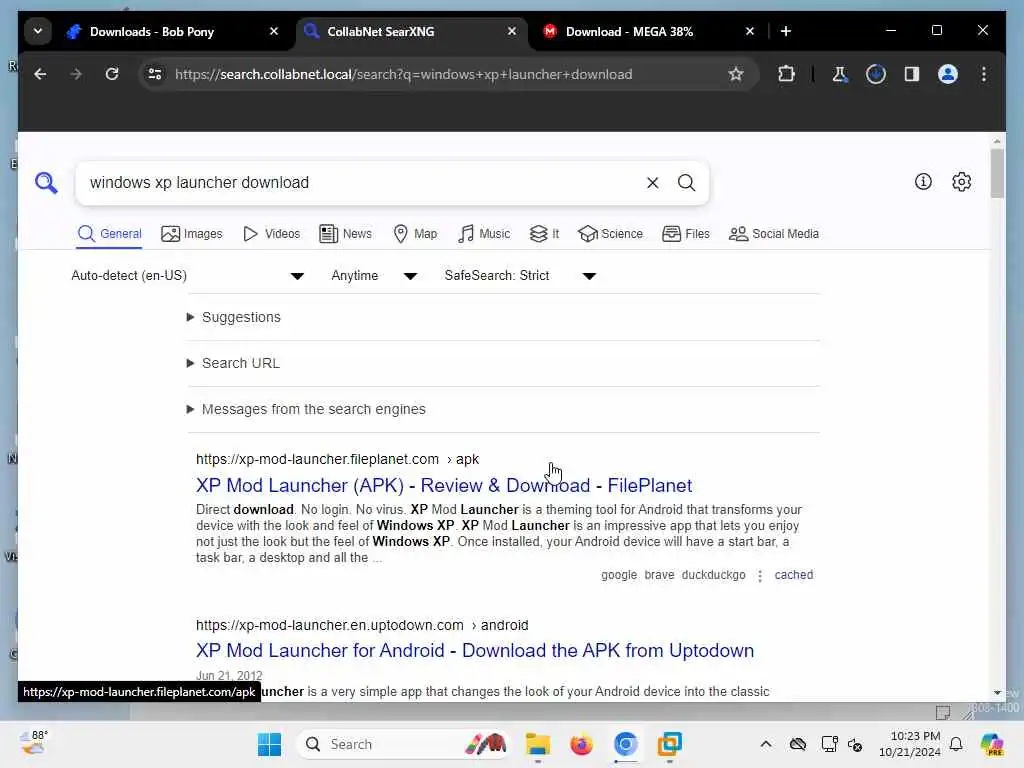This screenshot has height=768, width=1024.
Task: Click the google engine label
Action: click(x=619, y=575)
